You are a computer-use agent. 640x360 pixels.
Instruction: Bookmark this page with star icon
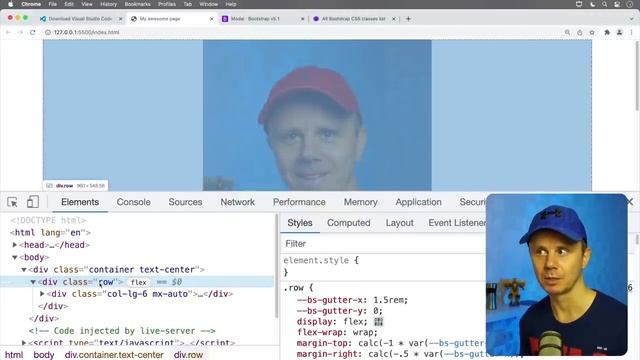click(x=592, y=32)
